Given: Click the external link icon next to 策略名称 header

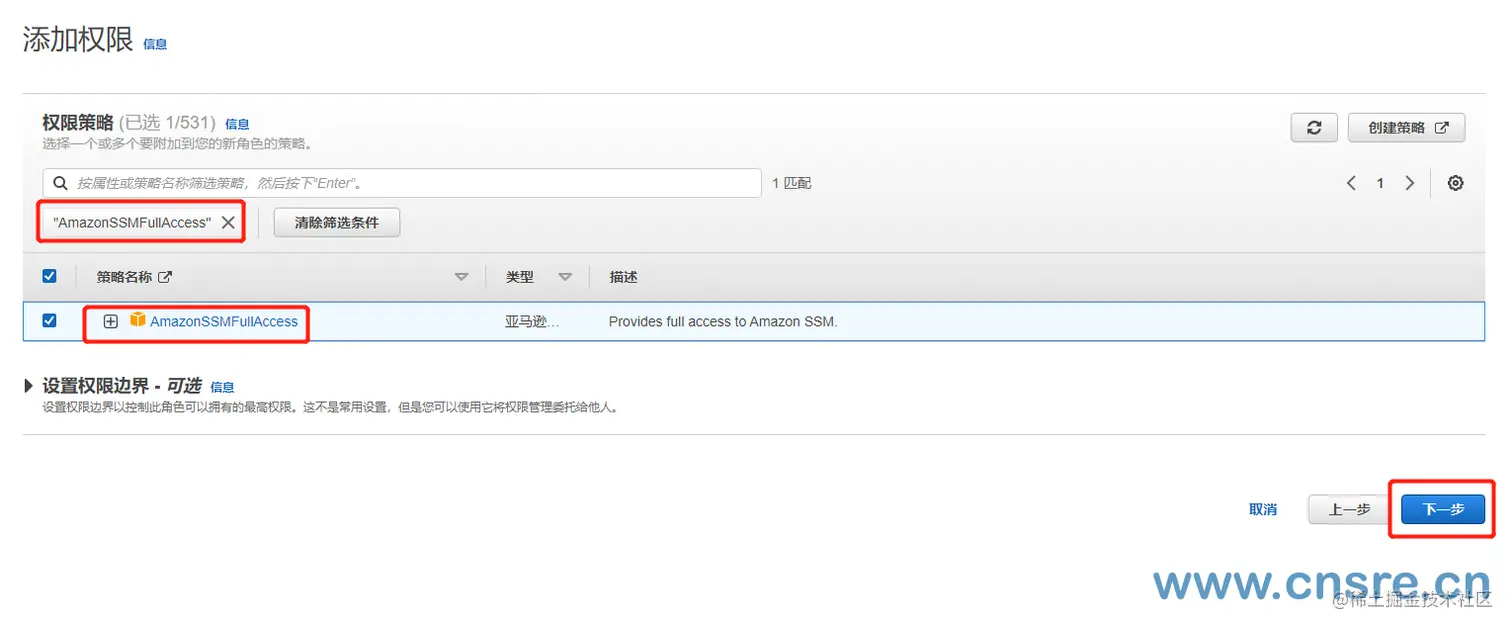Looking at the screenshot, I should tap(163, 277).
